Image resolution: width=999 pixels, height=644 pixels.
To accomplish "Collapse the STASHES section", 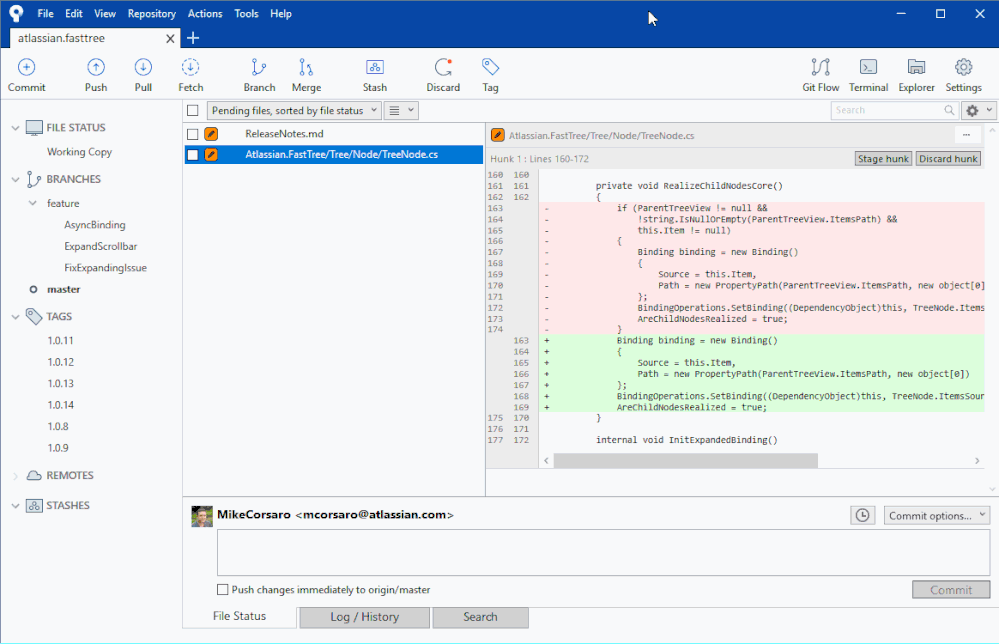I will point(15,506).
